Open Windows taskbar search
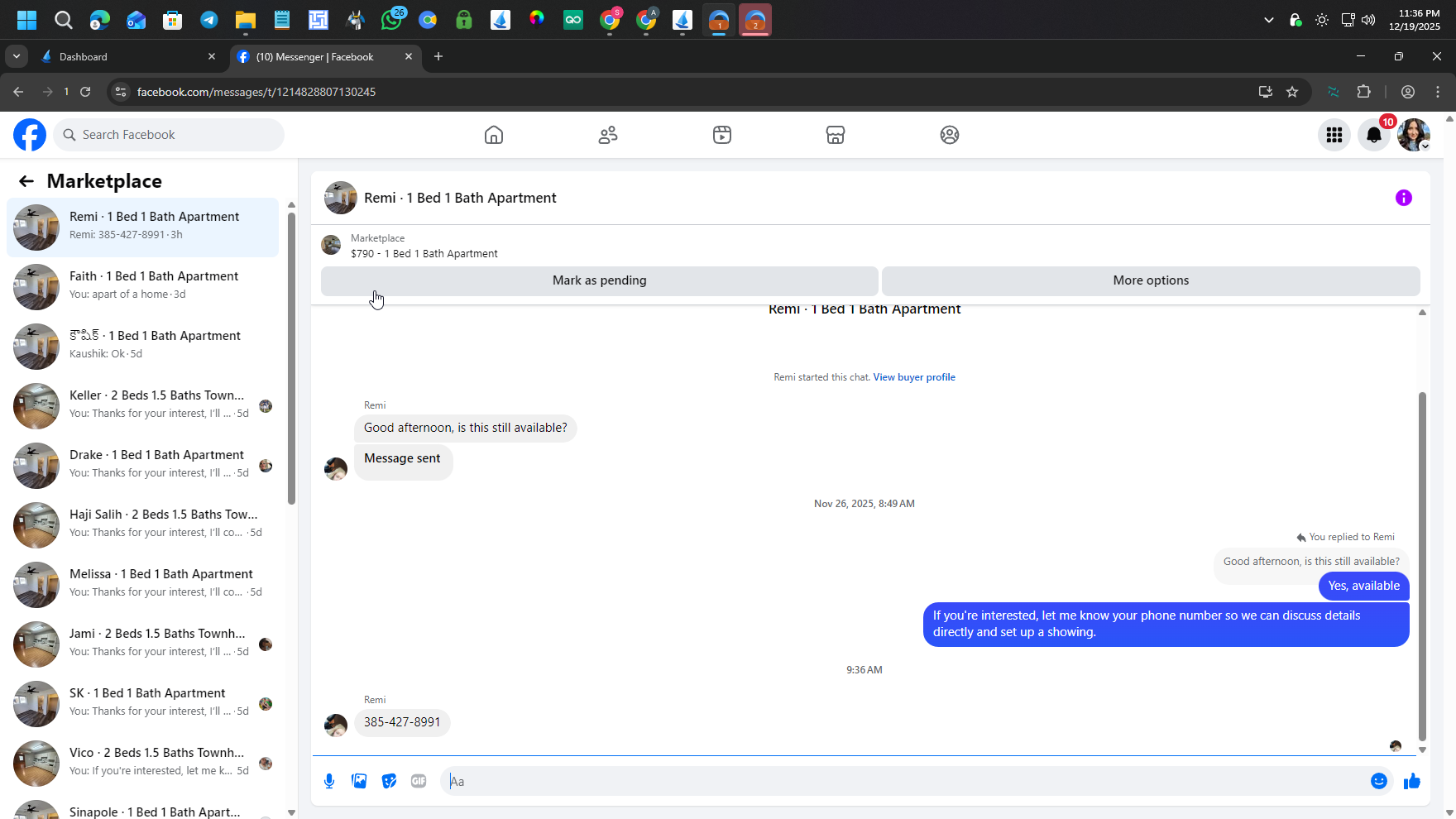Screen dimensions: 1456x819 pyautogui.click(x=64, y=20)
